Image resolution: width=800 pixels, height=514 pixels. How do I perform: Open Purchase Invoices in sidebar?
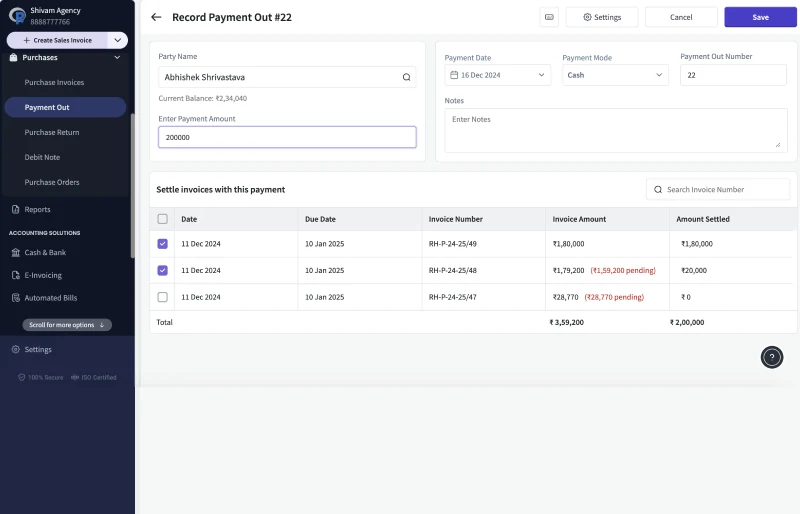pyautogui.click(x=54, y=82)
